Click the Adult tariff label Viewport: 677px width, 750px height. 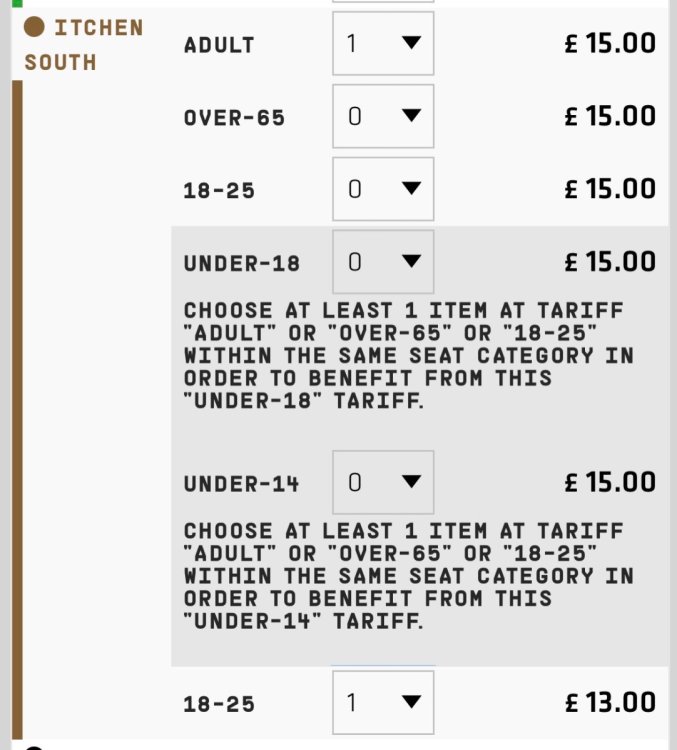click(219, 45)
